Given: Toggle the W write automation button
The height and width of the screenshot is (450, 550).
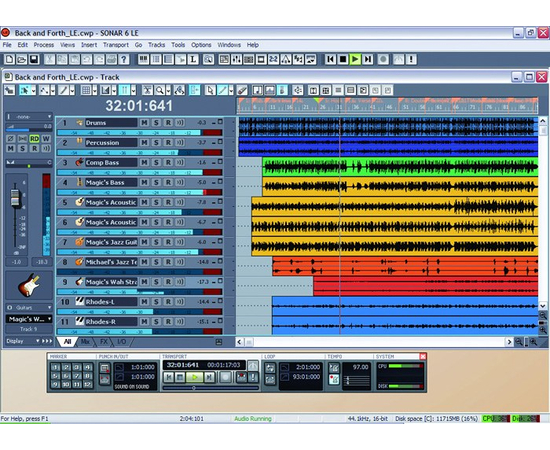Looking at the screenshot, I should coord(46,139).
